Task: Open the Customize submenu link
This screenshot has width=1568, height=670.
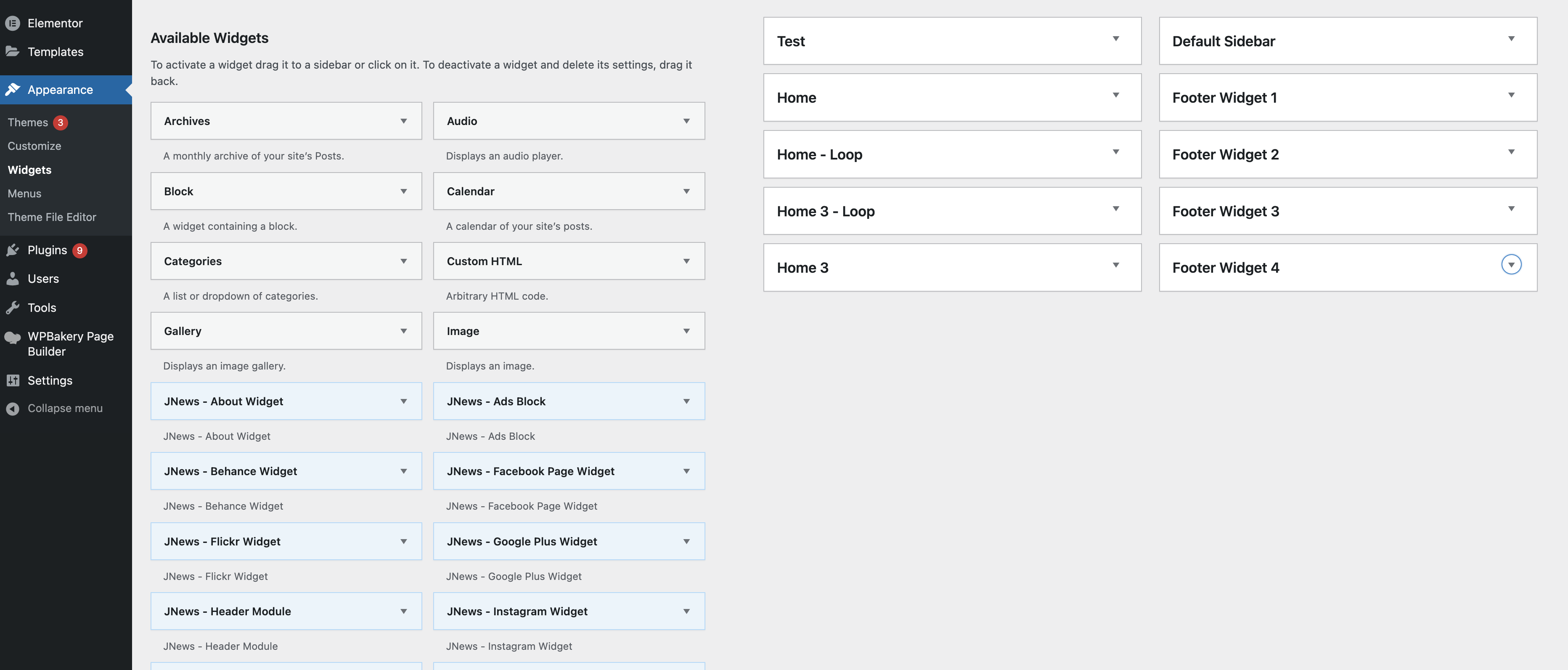Action: point(34,146)
